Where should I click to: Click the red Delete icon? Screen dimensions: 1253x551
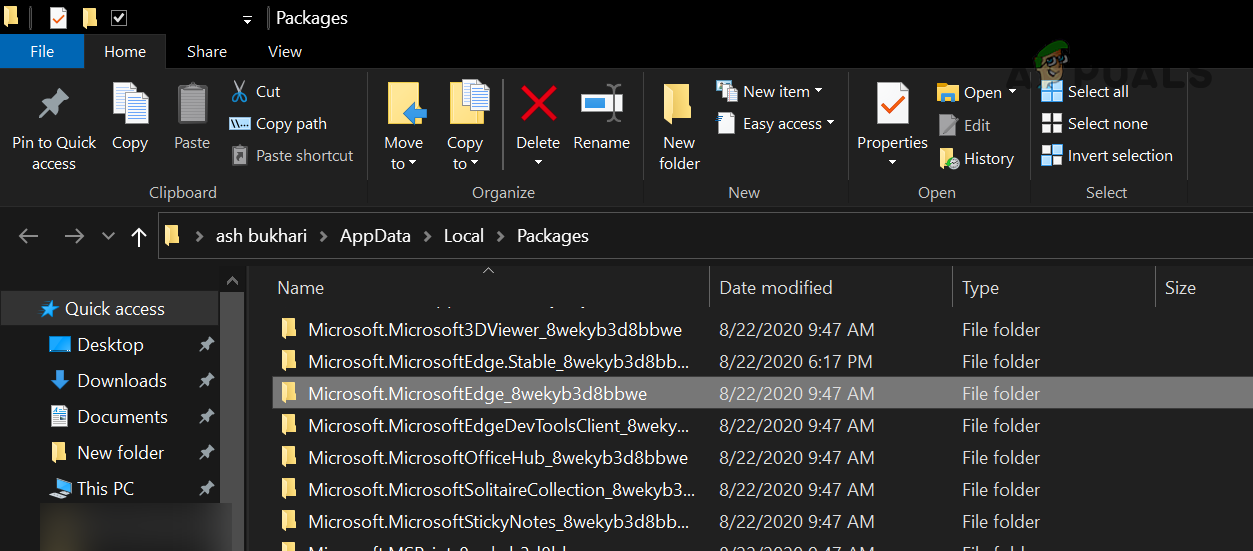(538, 103)
